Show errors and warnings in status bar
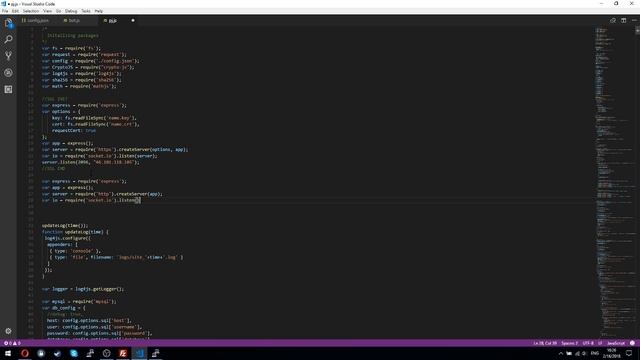The height and width of the screenshot is (360, 640). pyautogui.click(x=12, y=343)
